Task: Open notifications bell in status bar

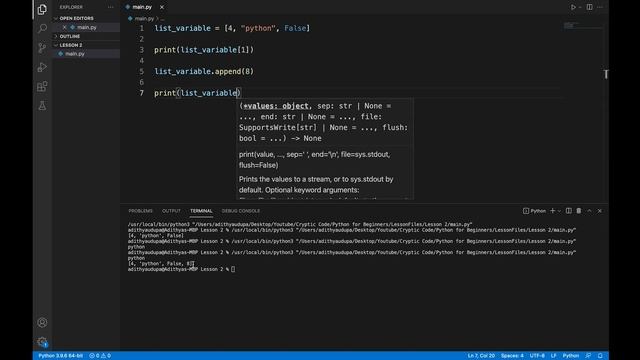Action: (600, 356)
